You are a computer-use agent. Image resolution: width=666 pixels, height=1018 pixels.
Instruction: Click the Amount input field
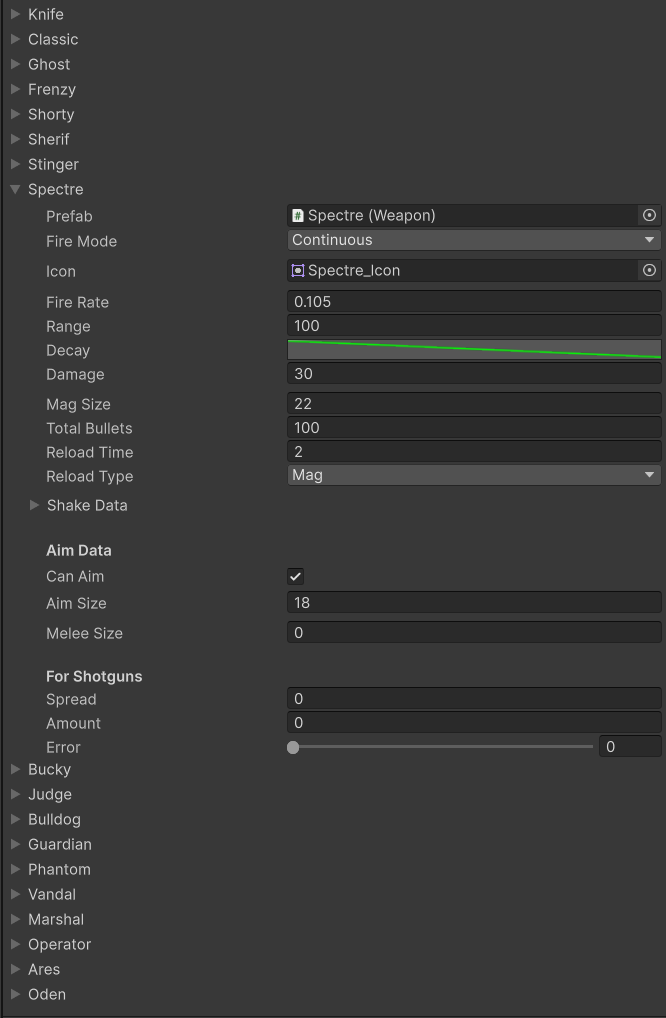point(475,723)
